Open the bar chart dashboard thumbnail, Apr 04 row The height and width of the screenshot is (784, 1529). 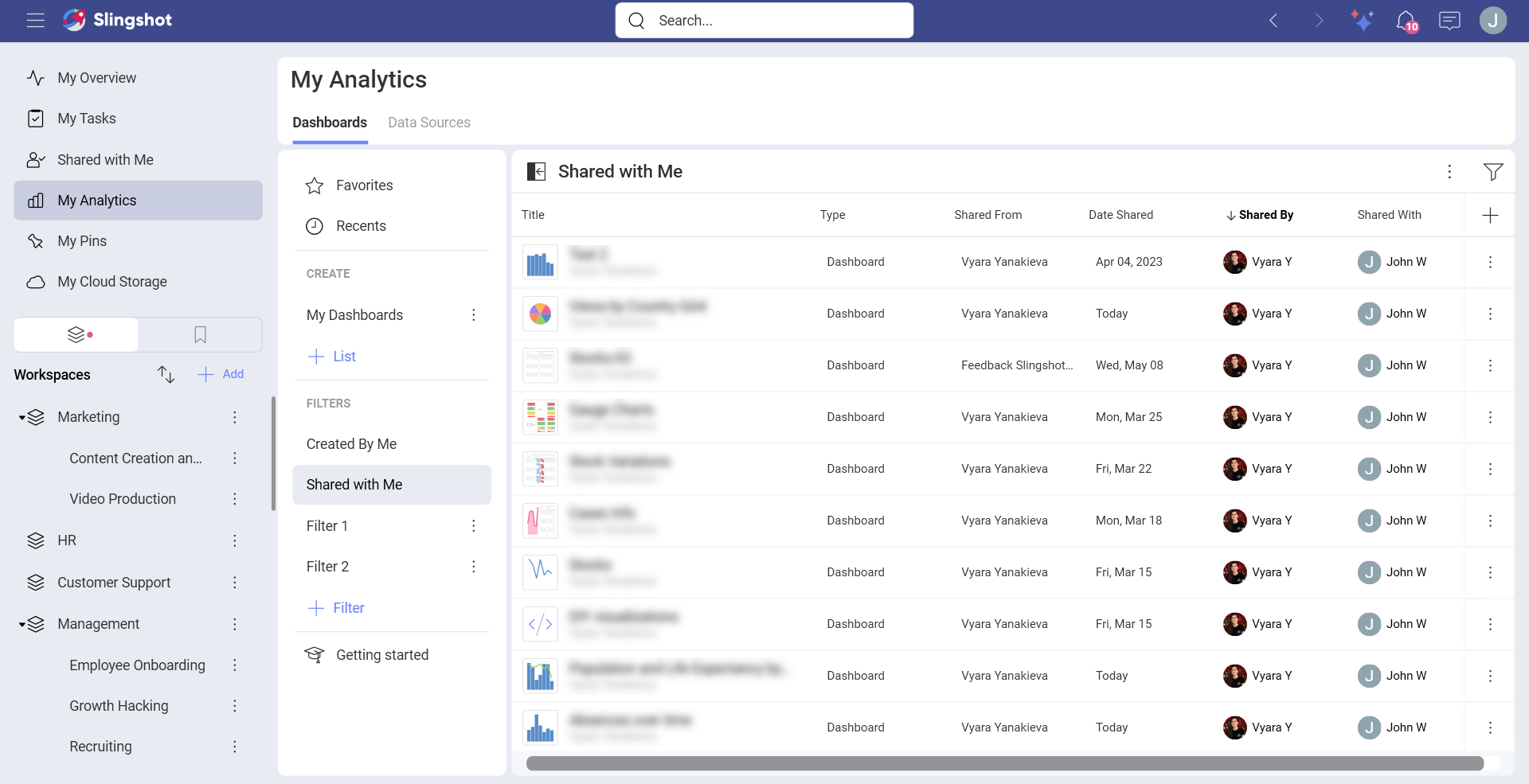point(540,263)
